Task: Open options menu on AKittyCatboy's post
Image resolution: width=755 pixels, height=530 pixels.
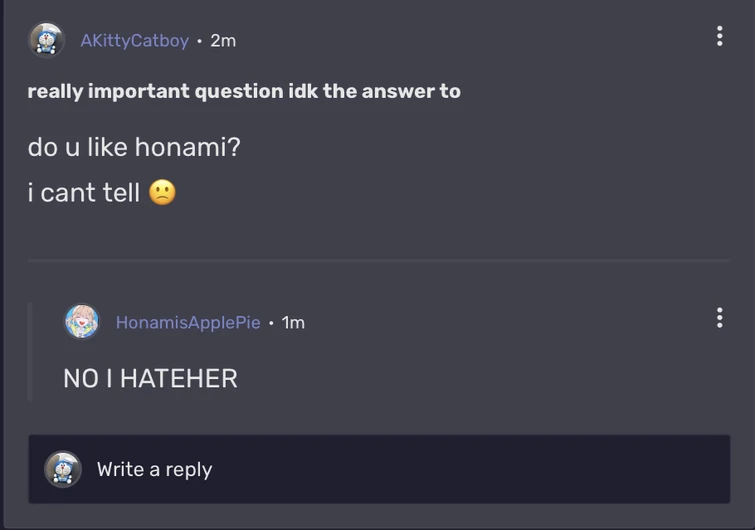Action: coord(719,36)
